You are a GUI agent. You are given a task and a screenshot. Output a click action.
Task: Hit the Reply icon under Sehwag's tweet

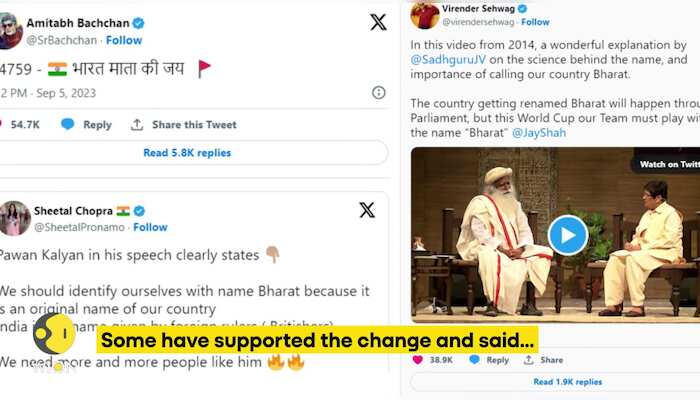[x=475, y=360]
